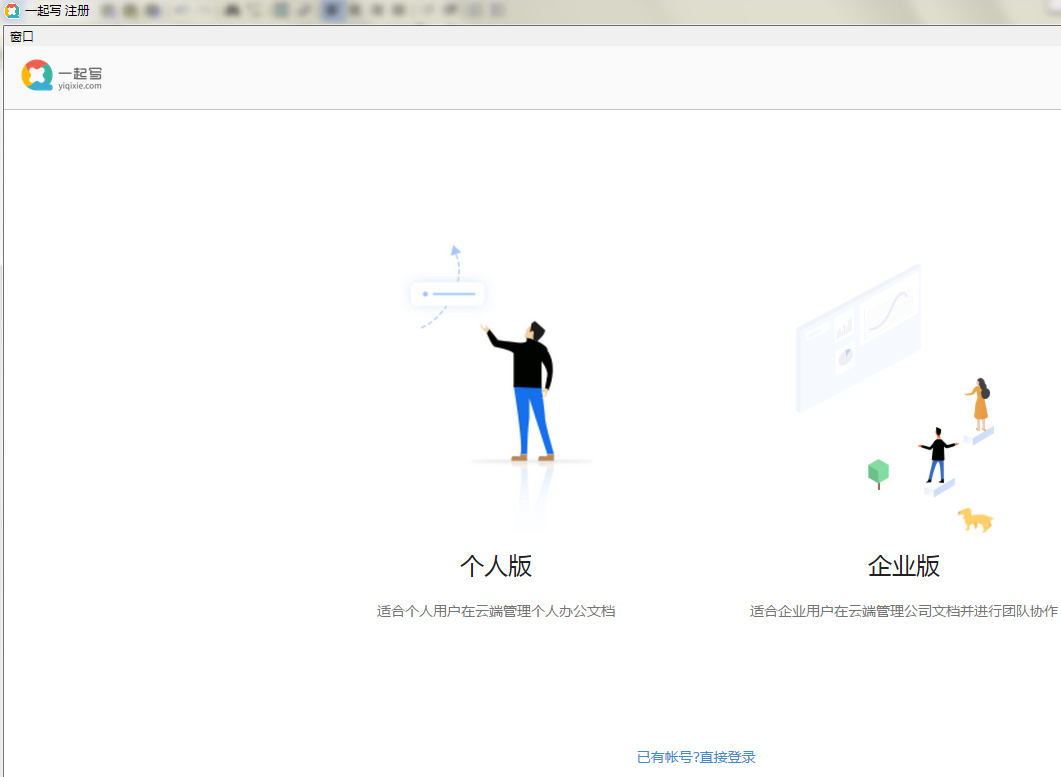Screen dimensions: 1061x777
Task: Click the toolbar graphic above the personal edition figure
Action: click(x=447, y=293)
